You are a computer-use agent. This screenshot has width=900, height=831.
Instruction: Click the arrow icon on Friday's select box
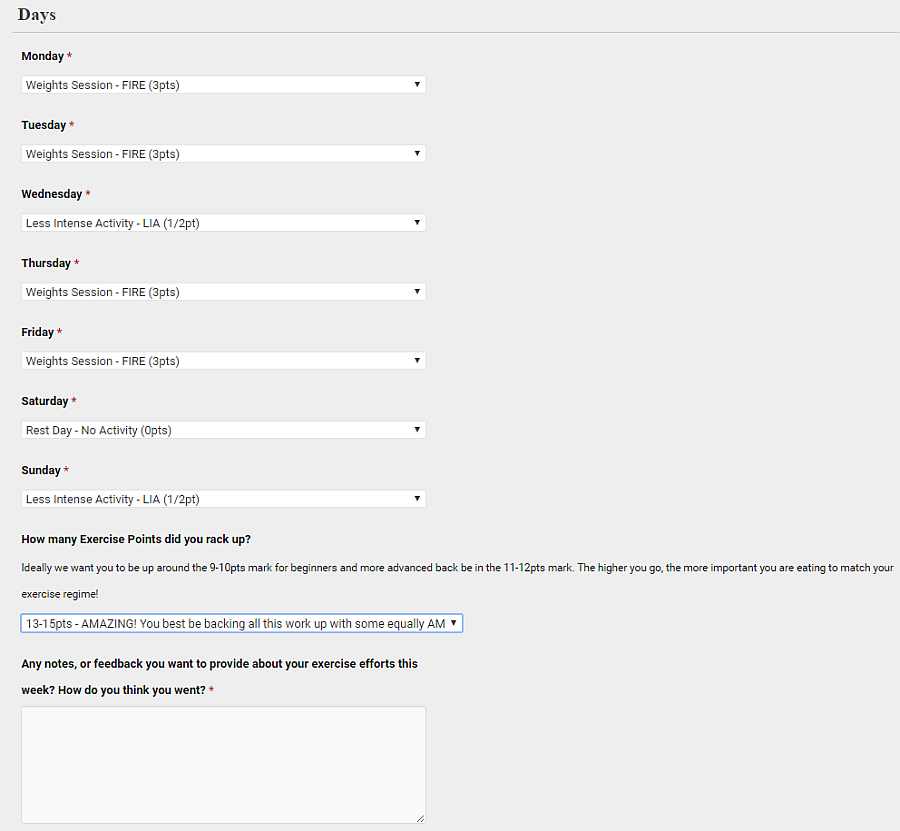[417, 361]
